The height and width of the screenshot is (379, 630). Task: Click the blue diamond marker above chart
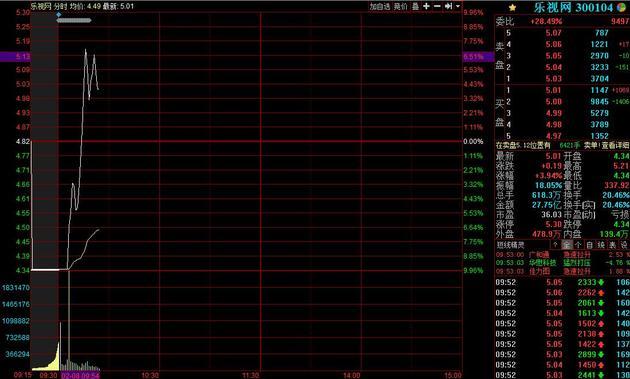(x=59, y=14)
